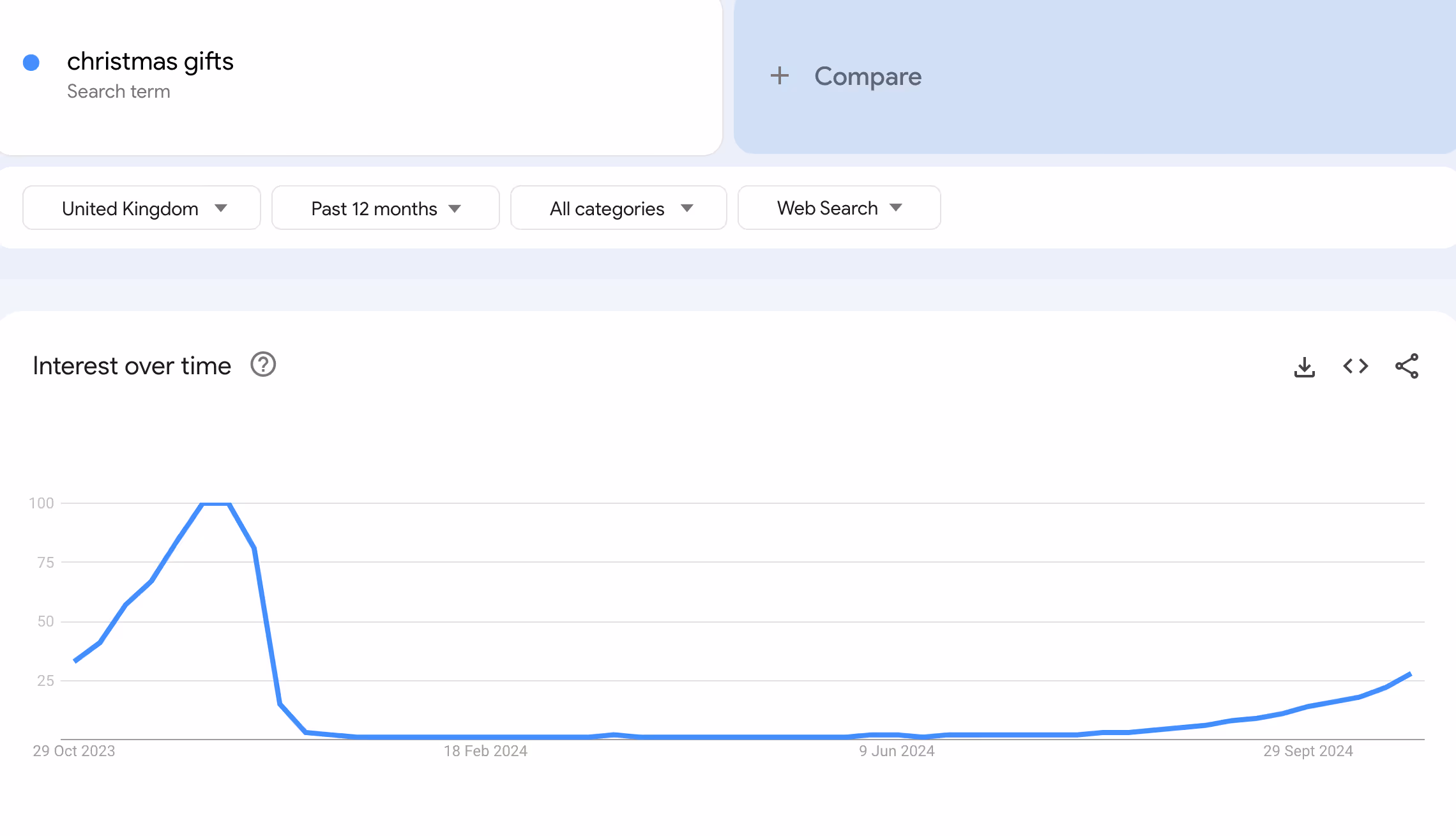1456x836 pixels.
Task: Share the interest over time chart
Action: click(x=1407, y=366)
